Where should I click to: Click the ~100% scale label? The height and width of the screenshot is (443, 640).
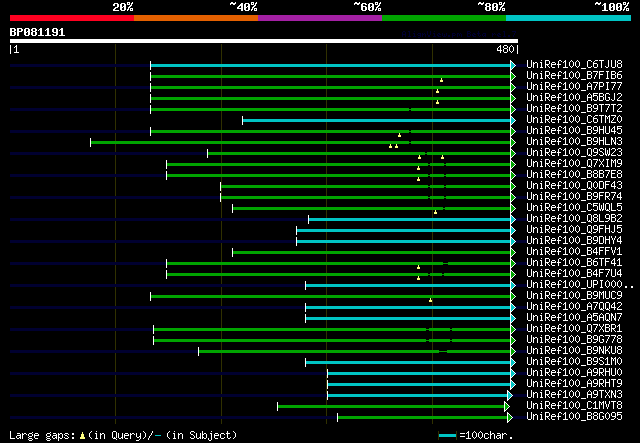pyautogui.click(x=612, y=7)
